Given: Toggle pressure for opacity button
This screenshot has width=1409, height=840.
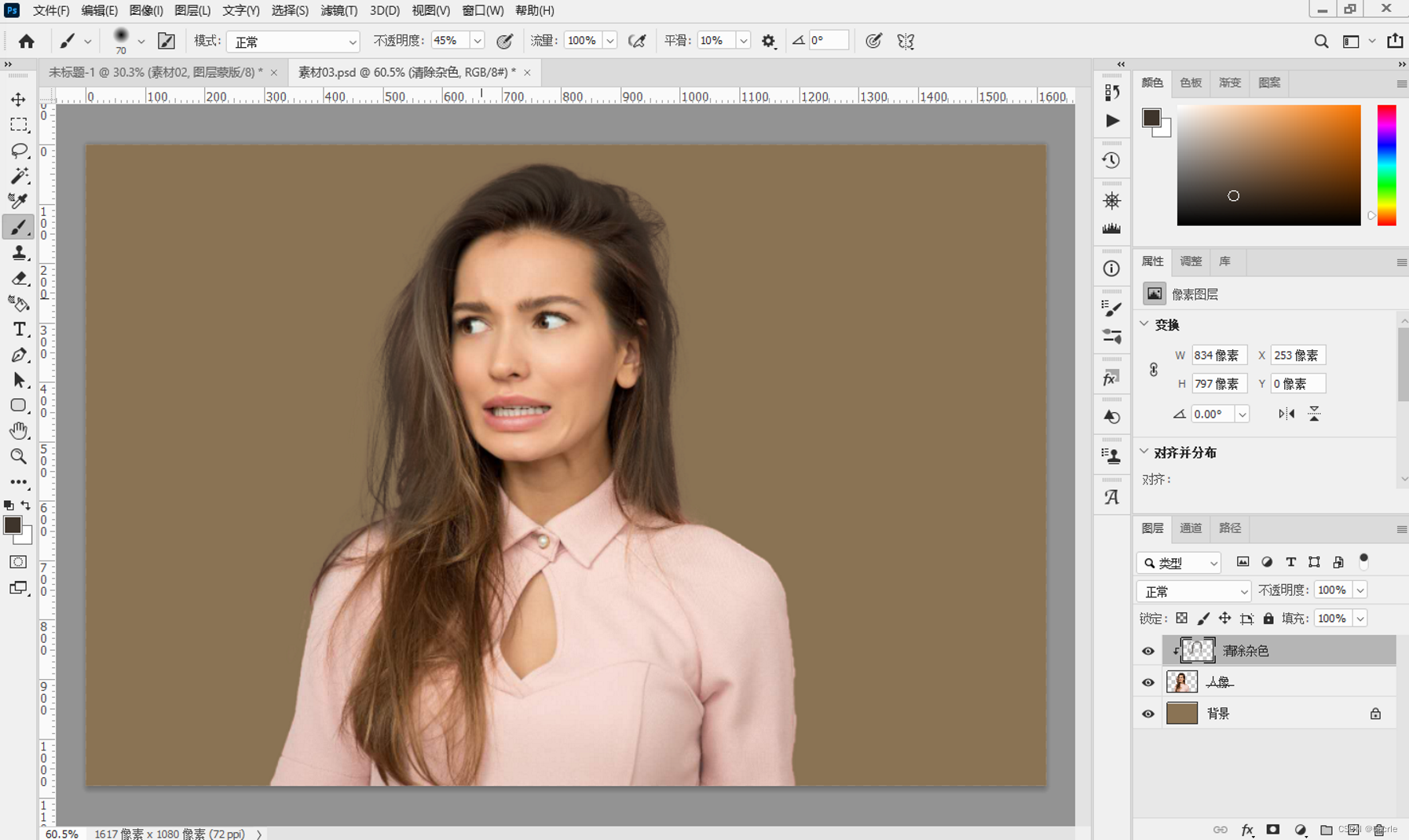Looking at the screenshot, I should tap(504, 41).
